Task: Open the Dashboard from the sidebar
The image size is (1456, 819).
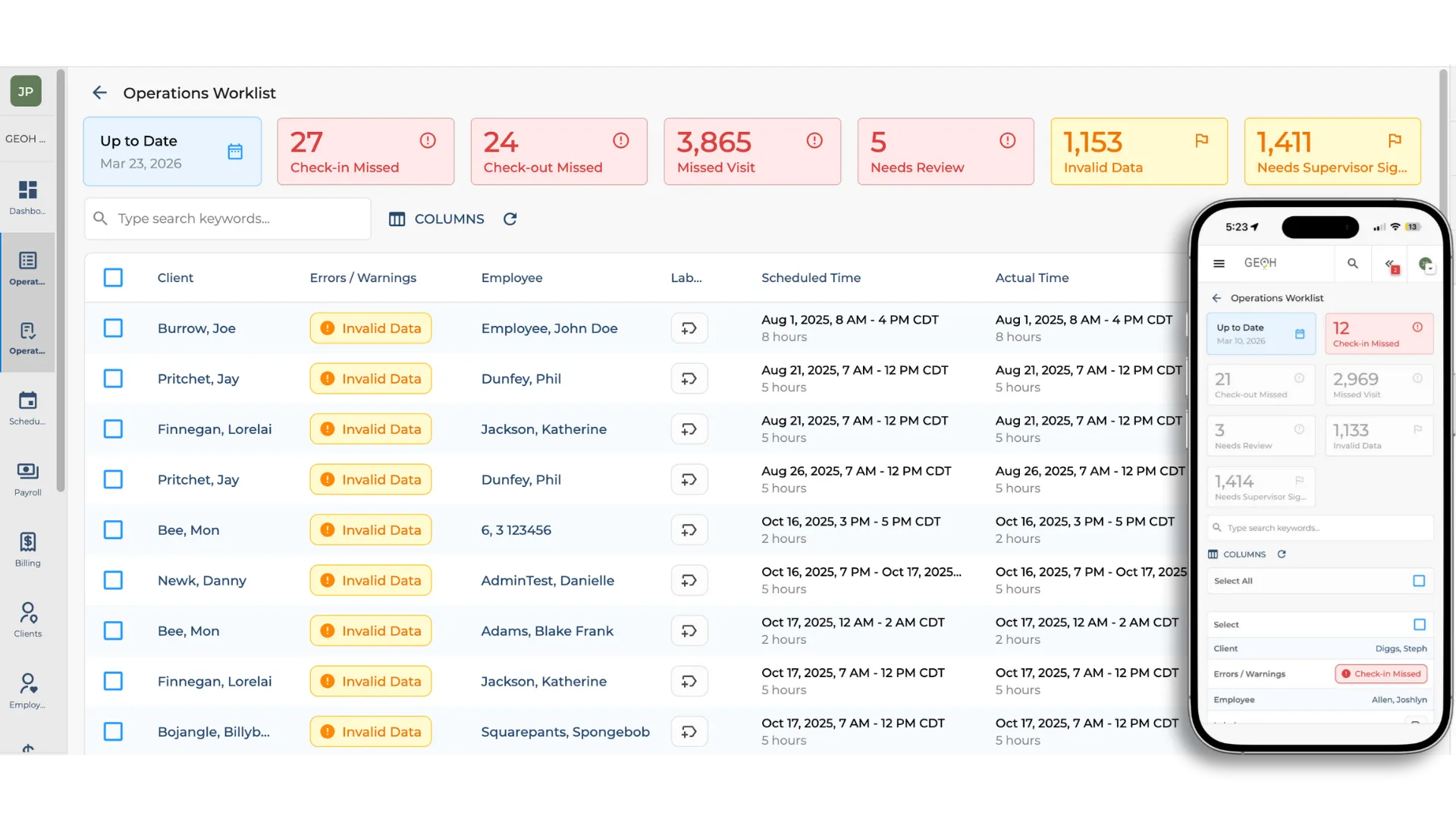Action: pyautogui.click(x=27, y=196)
